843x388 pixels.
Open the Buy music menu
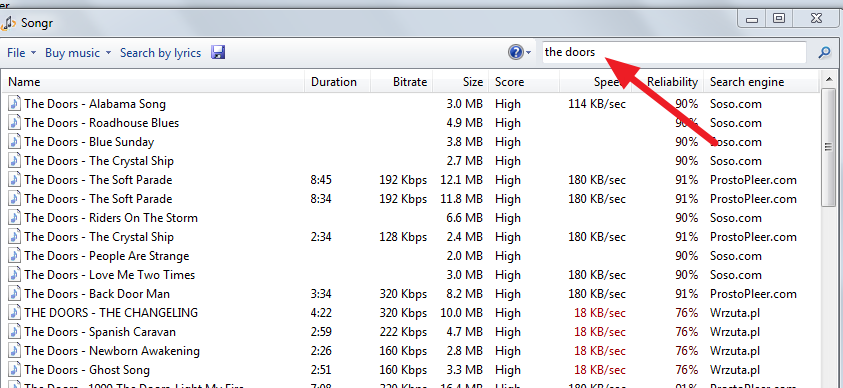(x=78, y=53)
